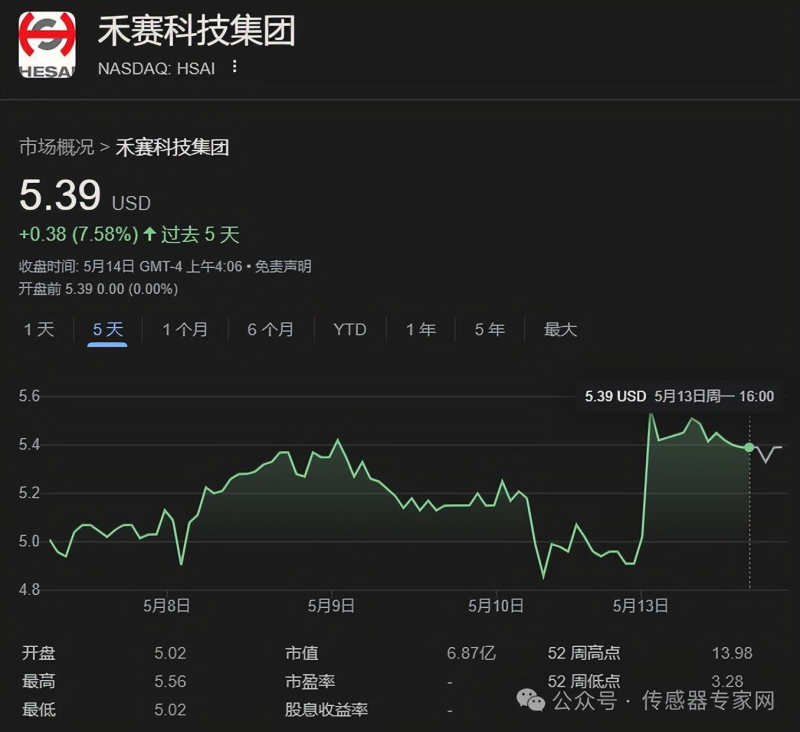The height and width of the screenshot is (732, 800).
Task: Click the NASDAQ: HSAI ticker text
Action: pyautogui.click(x=156, y=68)
